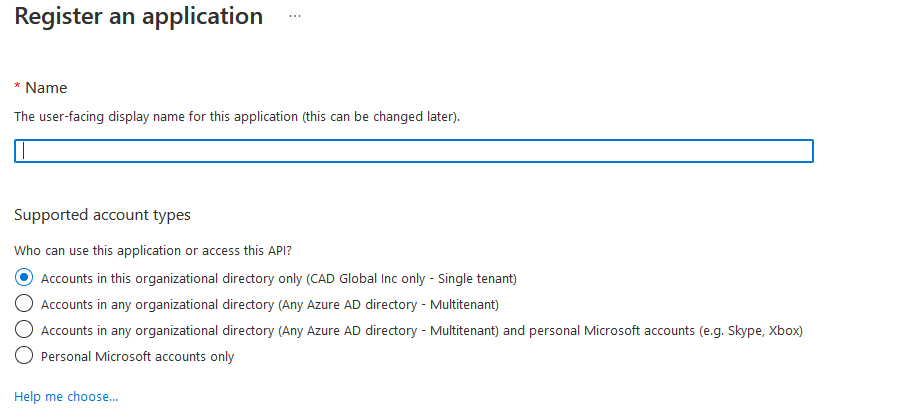Click the 'Register an application' page heading
The width and height of the screenshot is (923, 418).
tap(139, 17)
